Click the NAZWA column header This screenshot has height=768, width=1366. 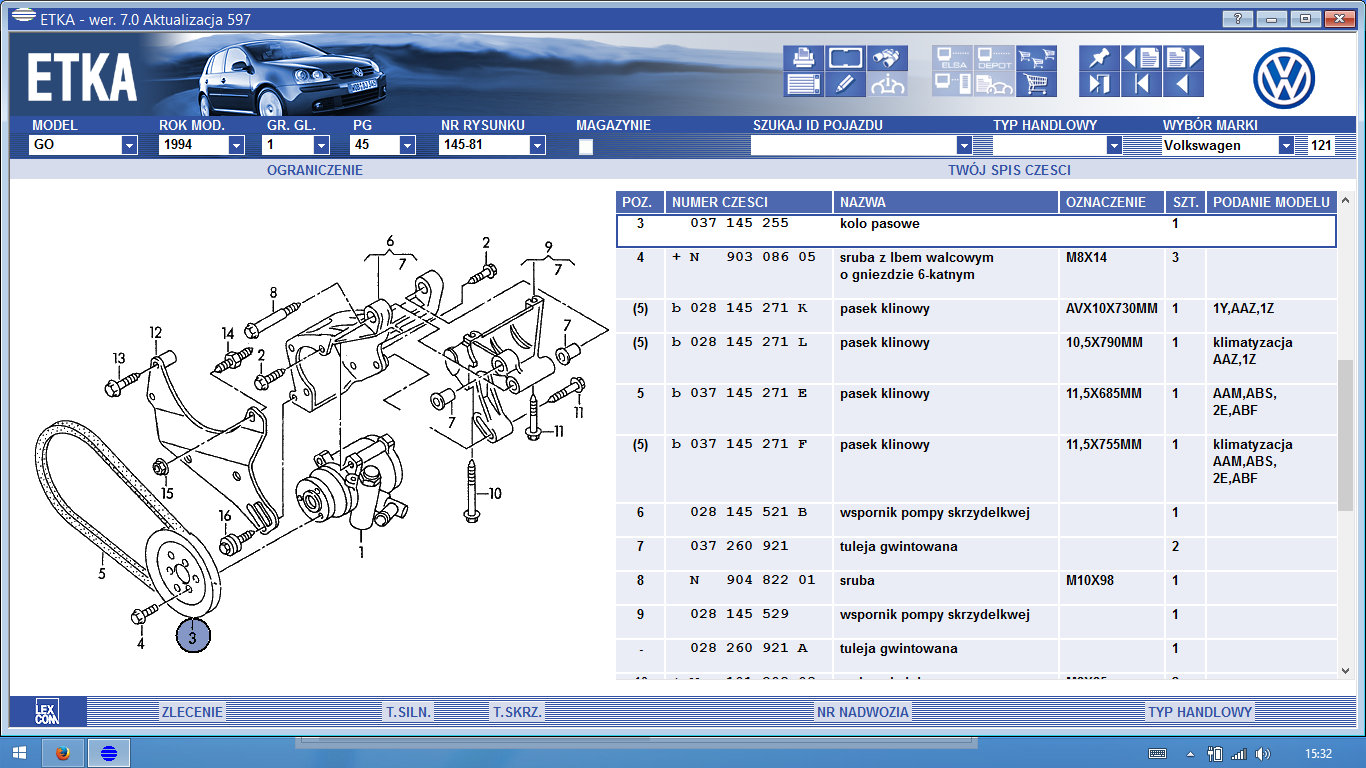pos(946,202)
